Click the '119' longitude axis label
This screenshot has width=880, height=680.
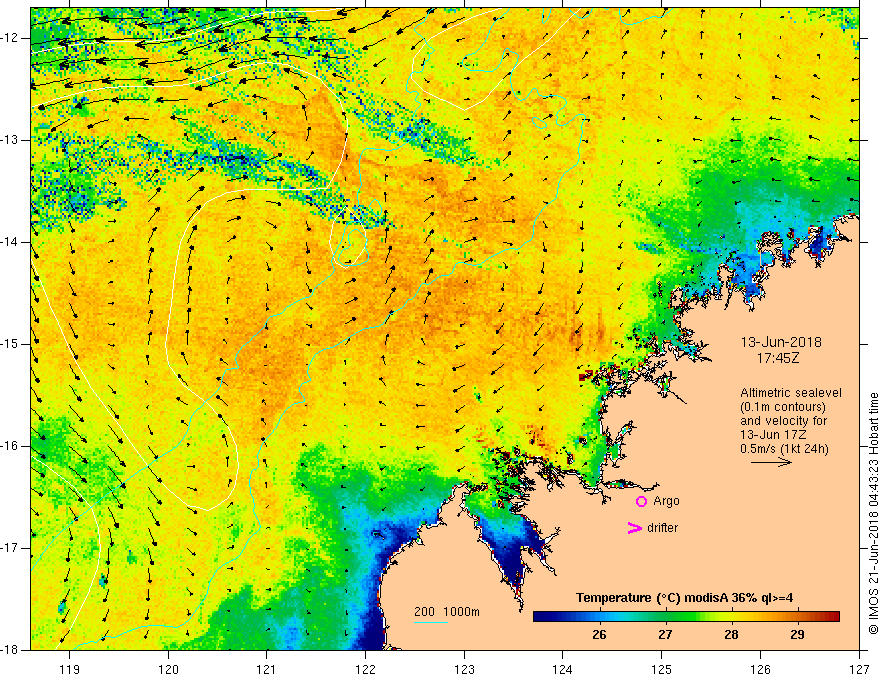click(70, 669)
